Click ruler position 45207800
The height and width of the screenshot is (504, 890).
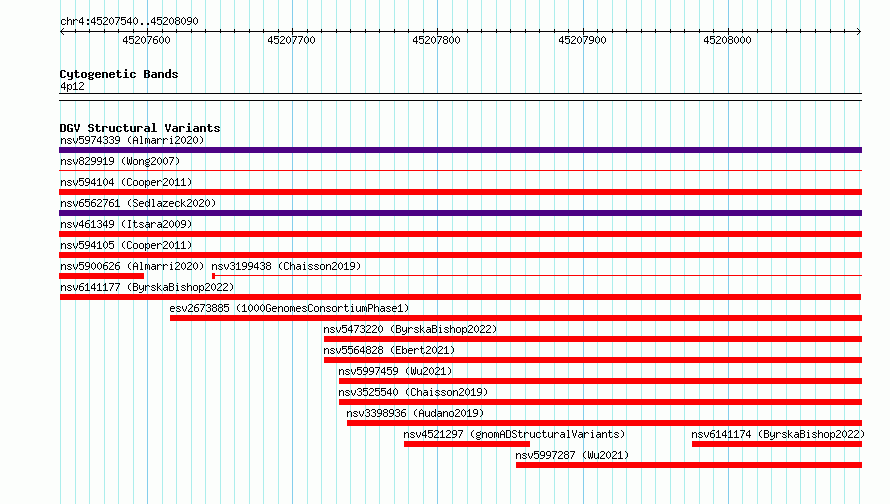436,40
